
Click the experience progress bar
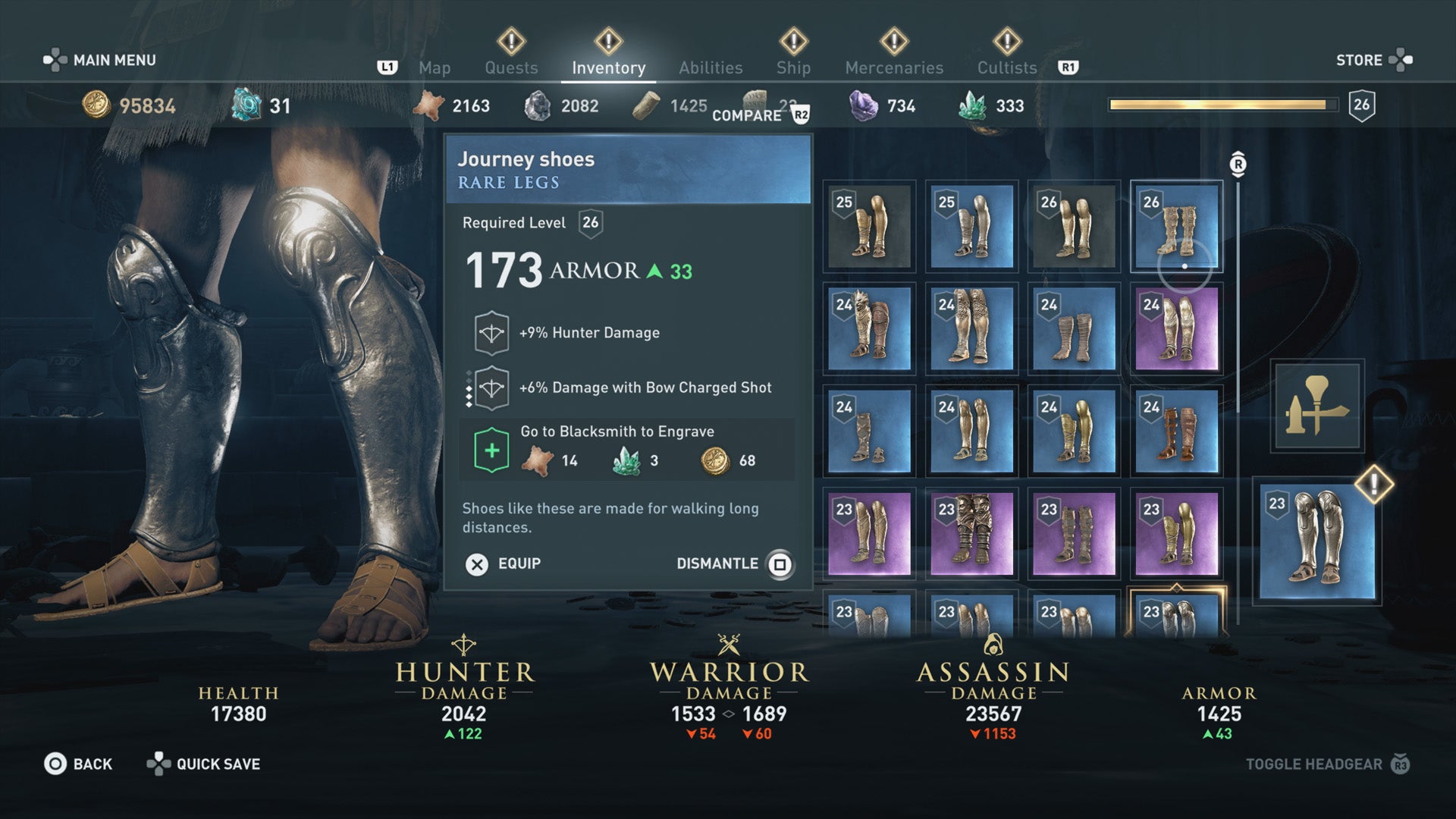(x=1223, y=105)
